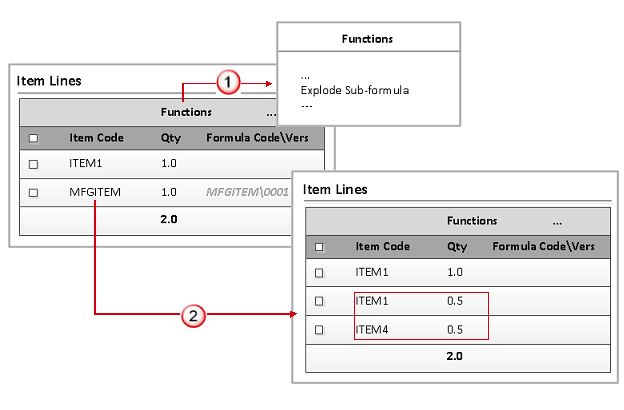Click the numbered callout circle 2
624x410 pixels.
coord(195,315)
